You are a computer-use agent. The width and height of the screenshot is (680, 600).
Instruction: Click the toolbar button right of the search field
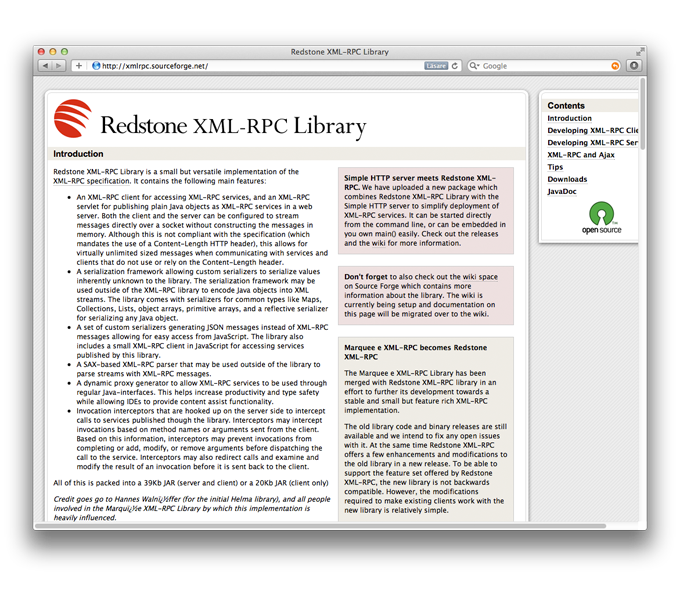click(x=634, y=65)
